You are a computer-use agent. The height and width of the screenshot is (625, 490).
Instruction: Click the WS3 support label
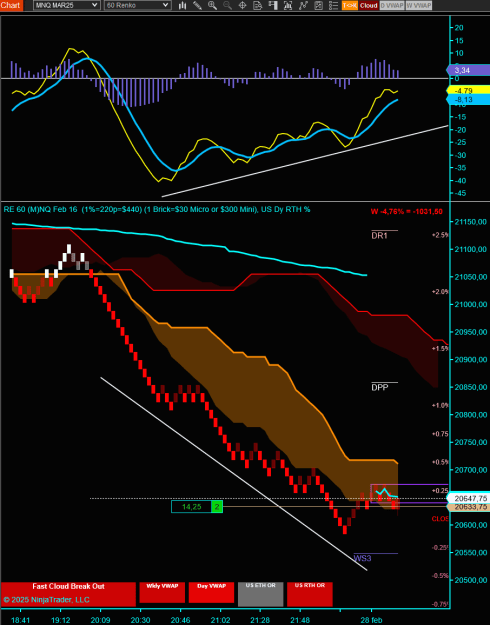tap(362, 558)
